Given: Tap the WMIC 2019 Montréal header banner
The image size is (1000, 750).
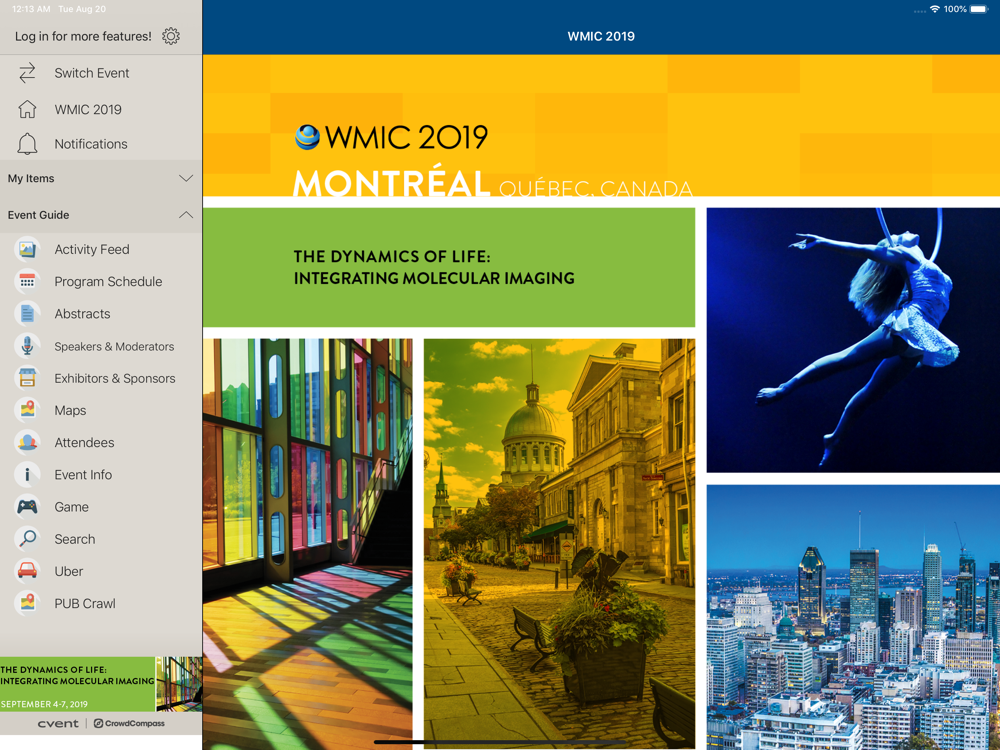Looking at the screenshot, I should pyautogui.click(x=601, y=126).
